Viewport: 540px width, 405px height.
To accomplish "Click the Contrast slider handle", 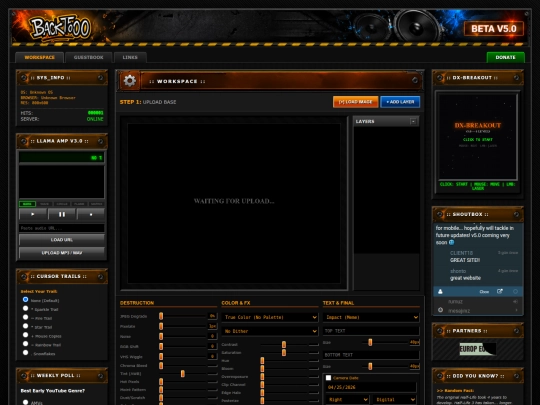I will (284, 344).
